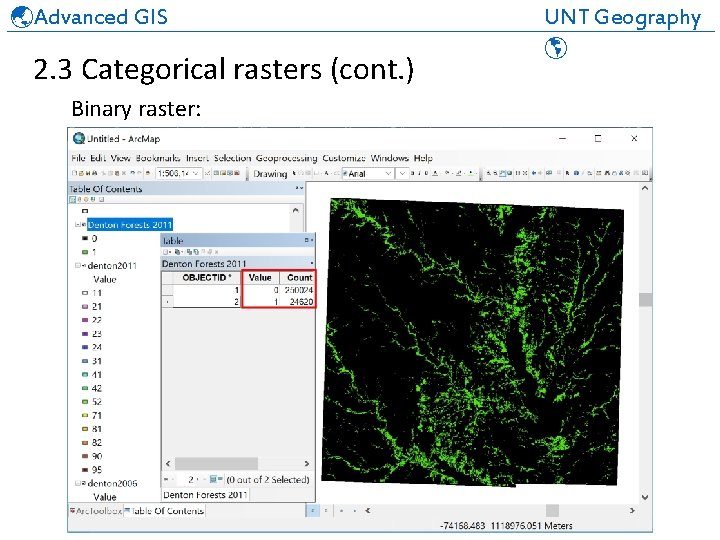Switch to List By Source view
Image resolution: width=720 pixels, height=540 pixels.
tap(79, 200)
